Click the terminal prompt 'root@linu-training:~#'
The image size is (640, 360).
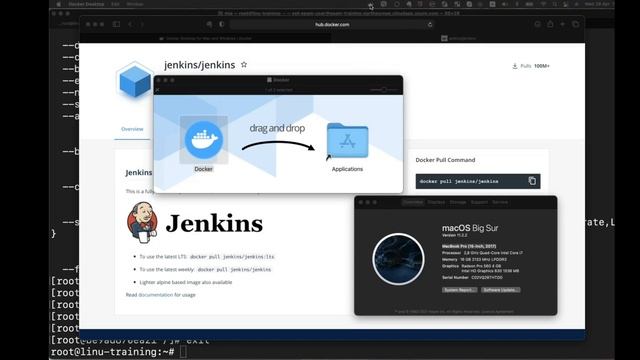point(113,351)
